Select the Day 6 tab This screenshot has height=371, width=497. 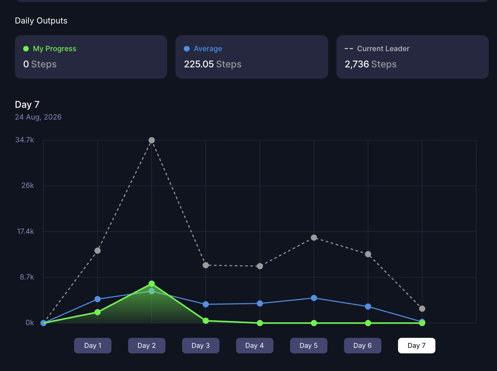coord(363,346)
